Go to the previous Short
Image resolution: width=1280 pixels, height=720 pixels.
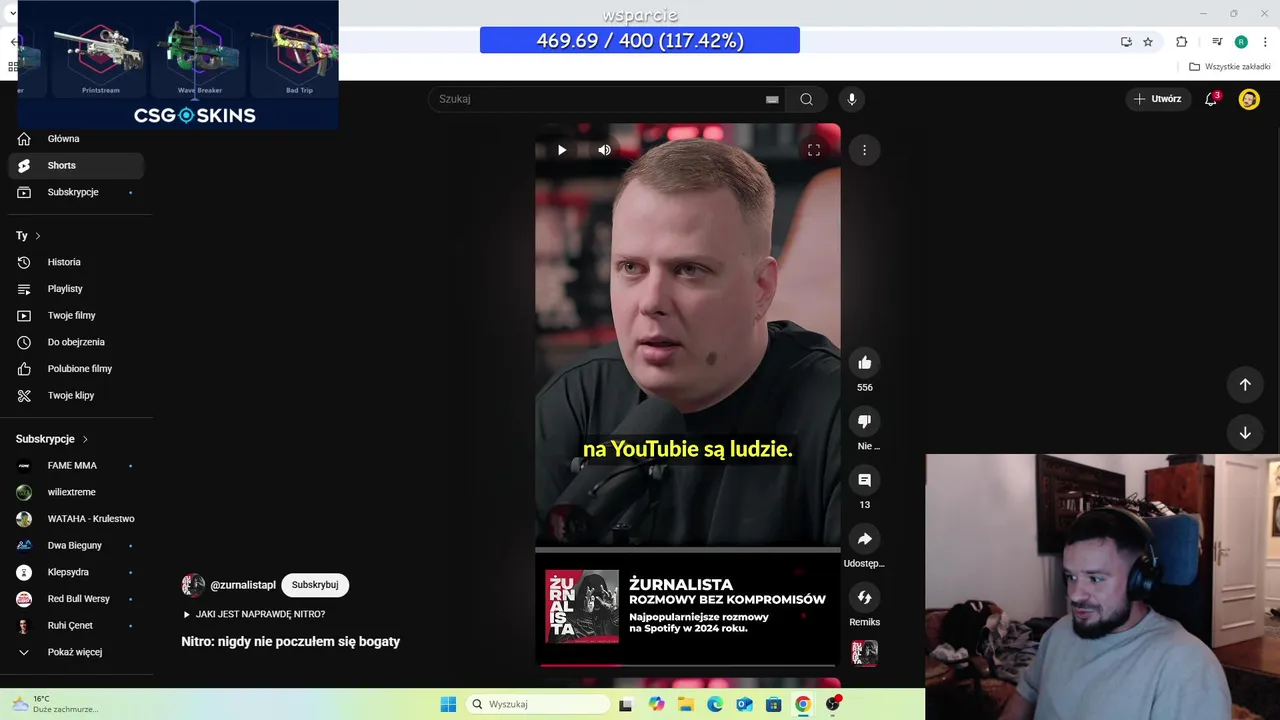pyautogui.click(x=1245, y=385)
